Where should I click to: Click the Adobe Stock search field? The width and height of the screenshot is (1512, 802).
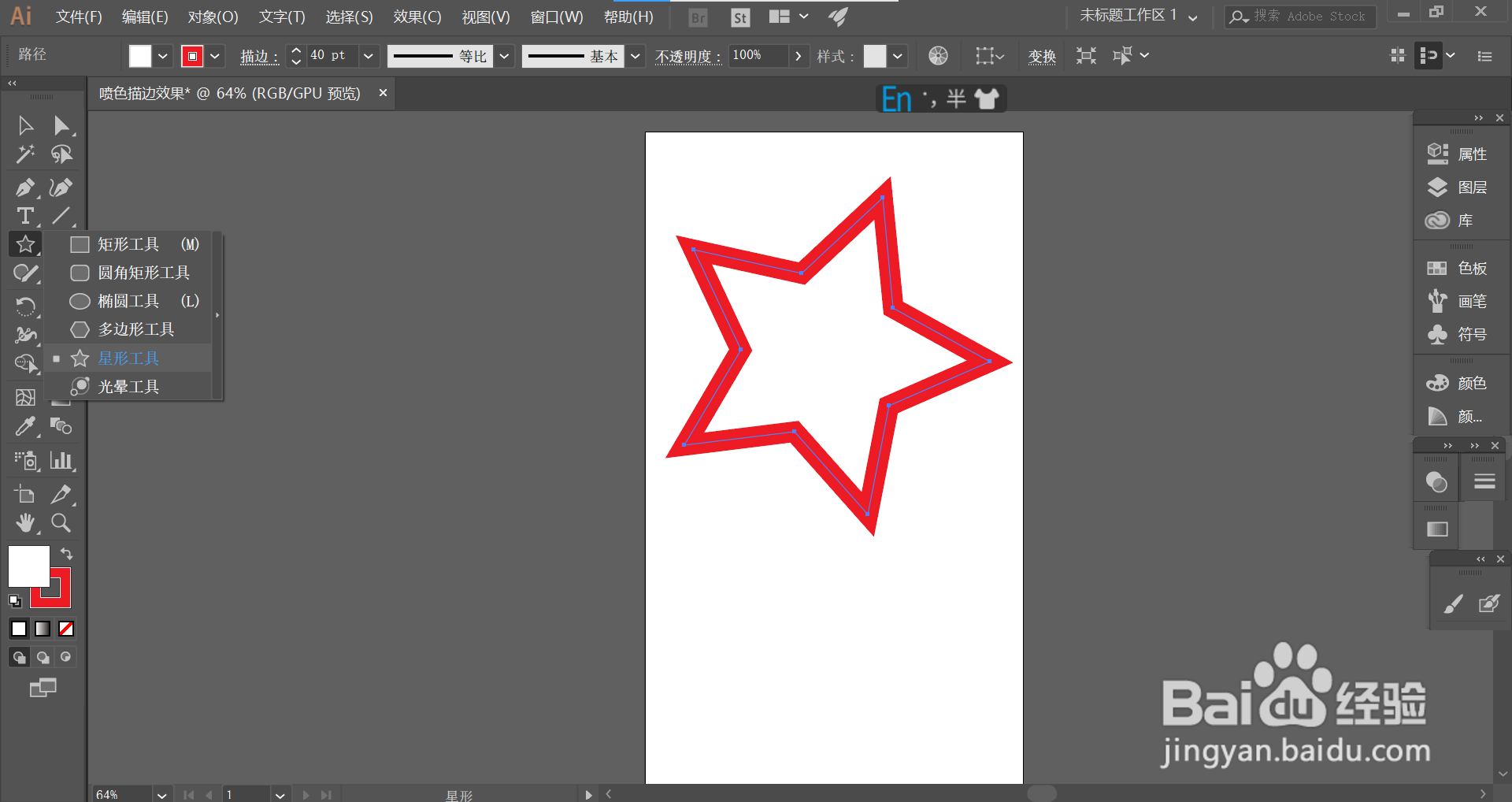[x=1300, y=17]
